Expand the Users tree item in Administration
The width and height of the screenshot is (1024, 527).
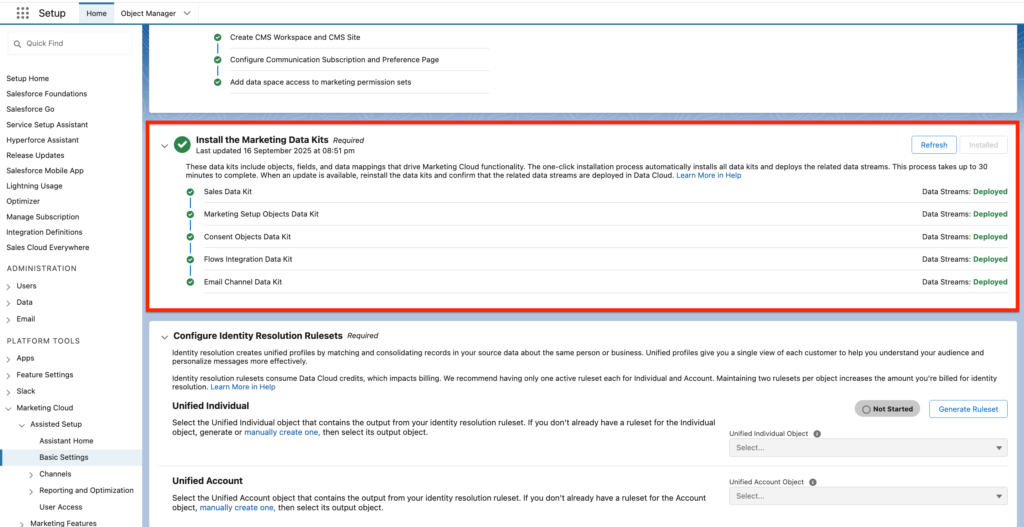coord(9,286)
